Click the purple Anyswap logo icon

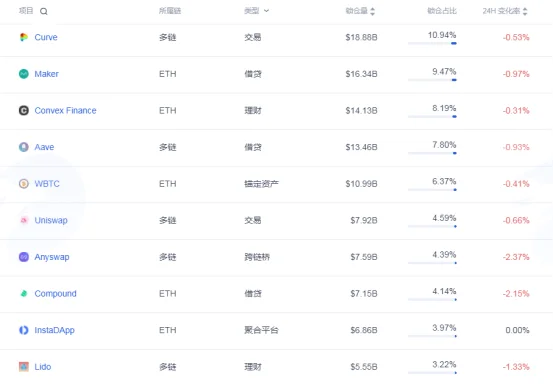24,257
